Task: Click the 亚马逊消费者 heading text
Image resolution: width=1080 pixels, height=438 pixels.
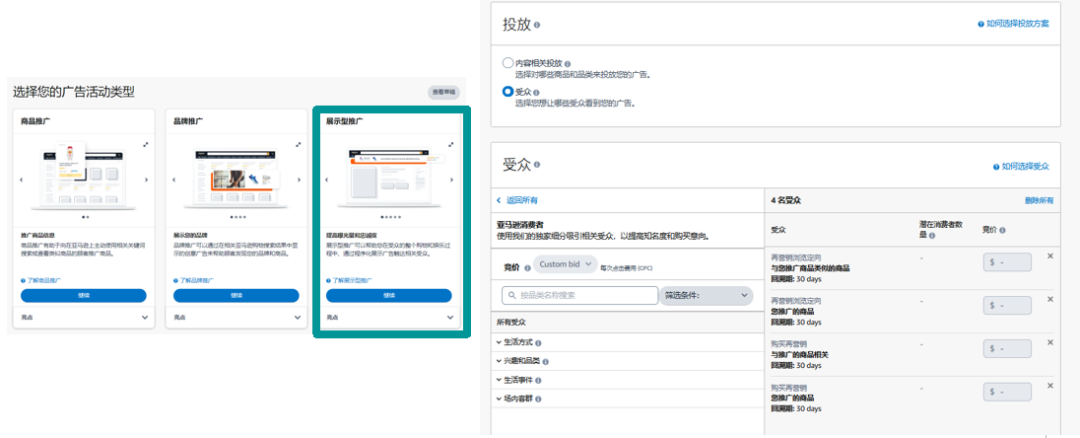Action: coord(518,225)
